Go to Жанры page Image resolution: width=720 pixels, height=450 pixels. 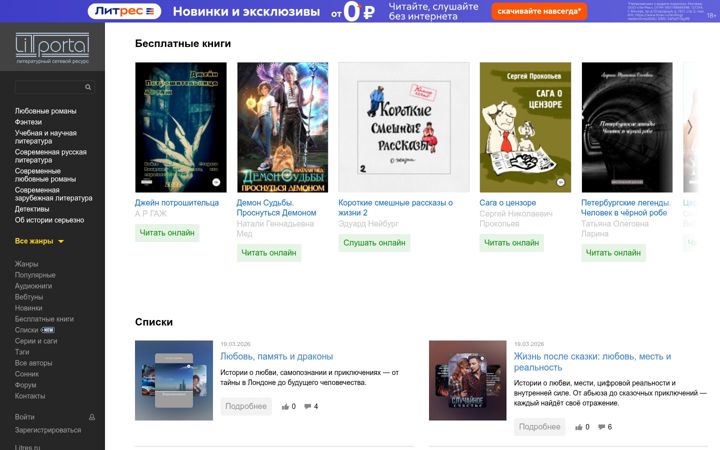[26, 264]
